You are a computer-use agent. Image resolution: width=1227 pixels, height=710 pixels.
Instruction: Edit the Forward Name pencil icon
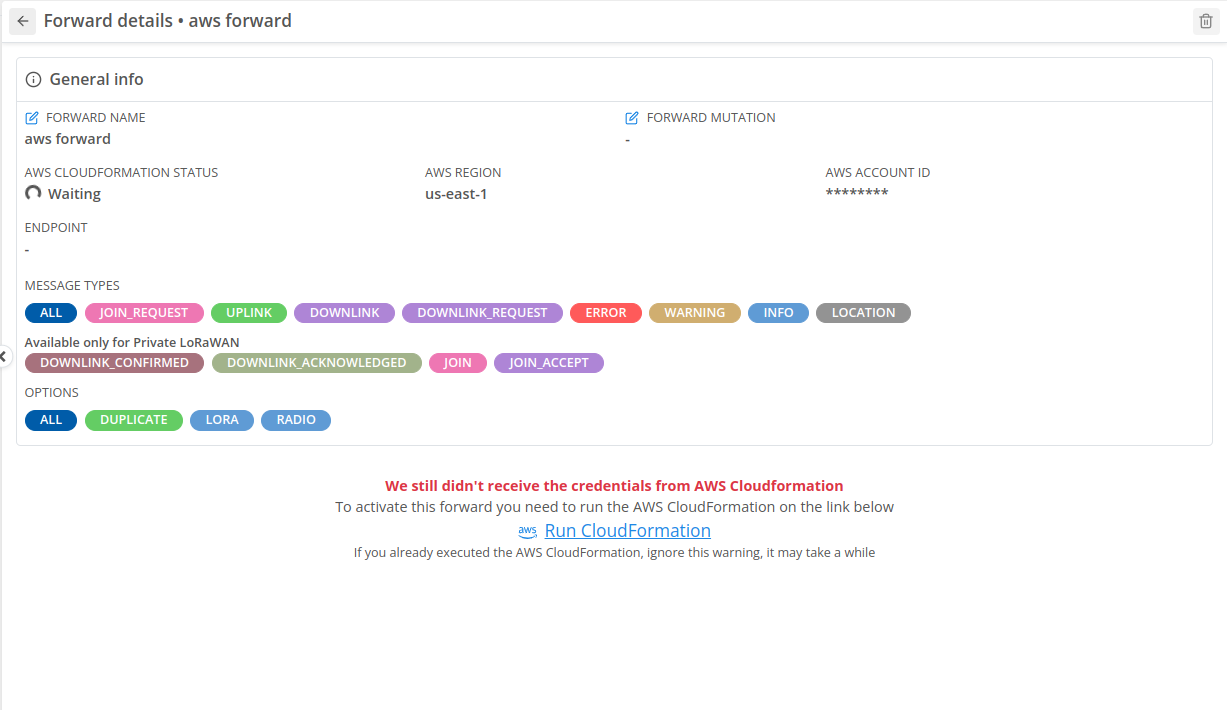coord(32,118)
